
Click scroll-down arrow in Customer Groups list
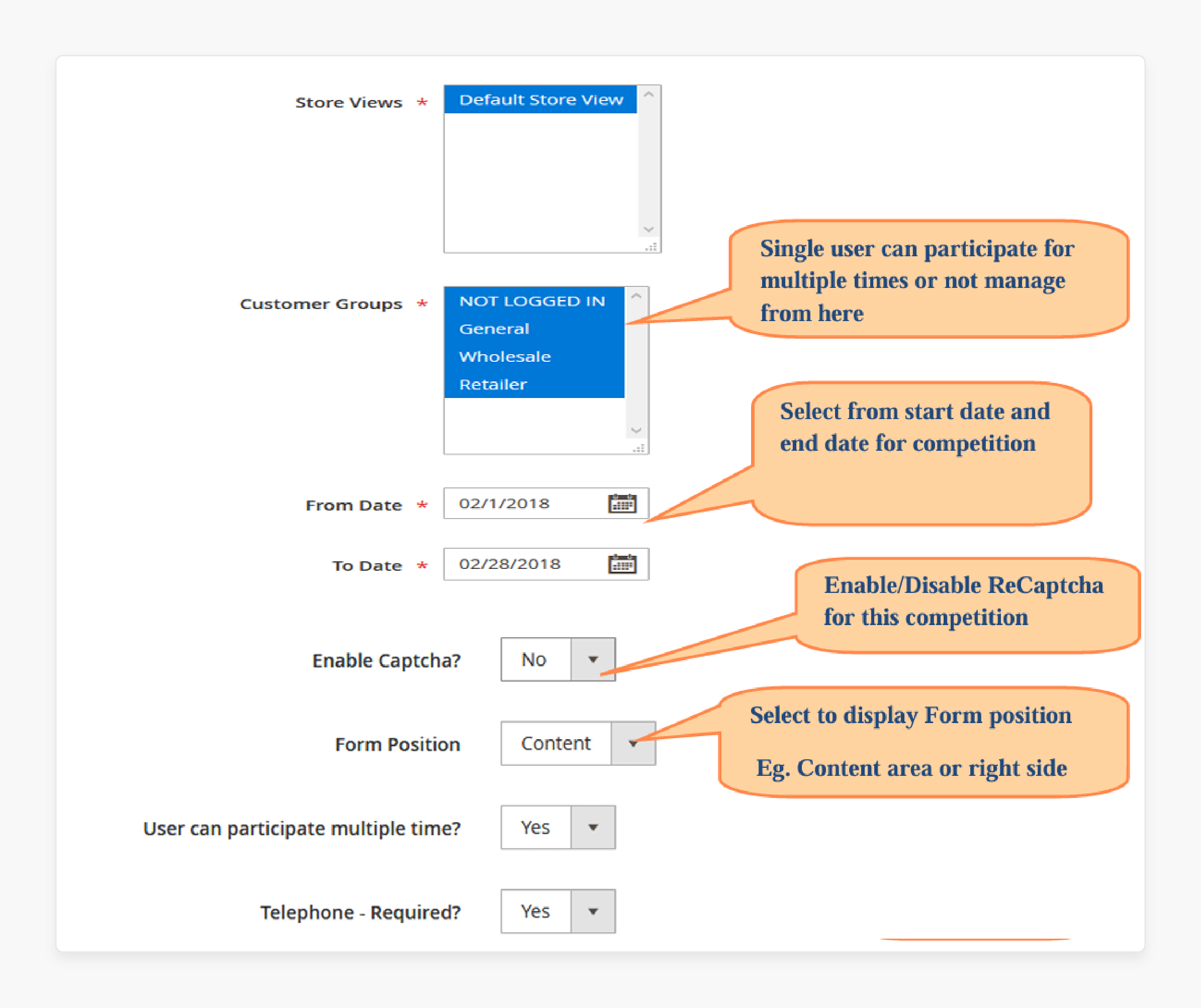point(636,431)
